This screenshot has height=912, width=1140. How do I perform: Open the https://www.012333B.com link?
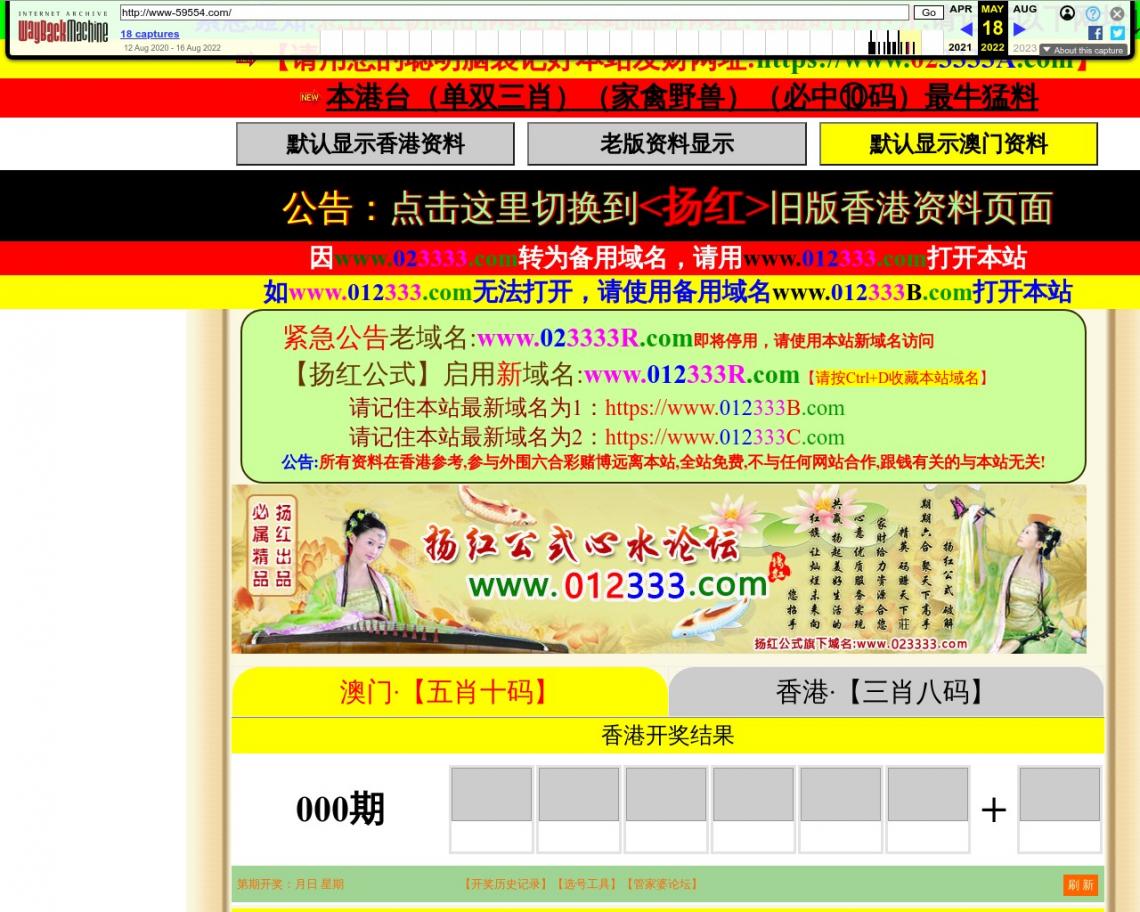(725, 408)
